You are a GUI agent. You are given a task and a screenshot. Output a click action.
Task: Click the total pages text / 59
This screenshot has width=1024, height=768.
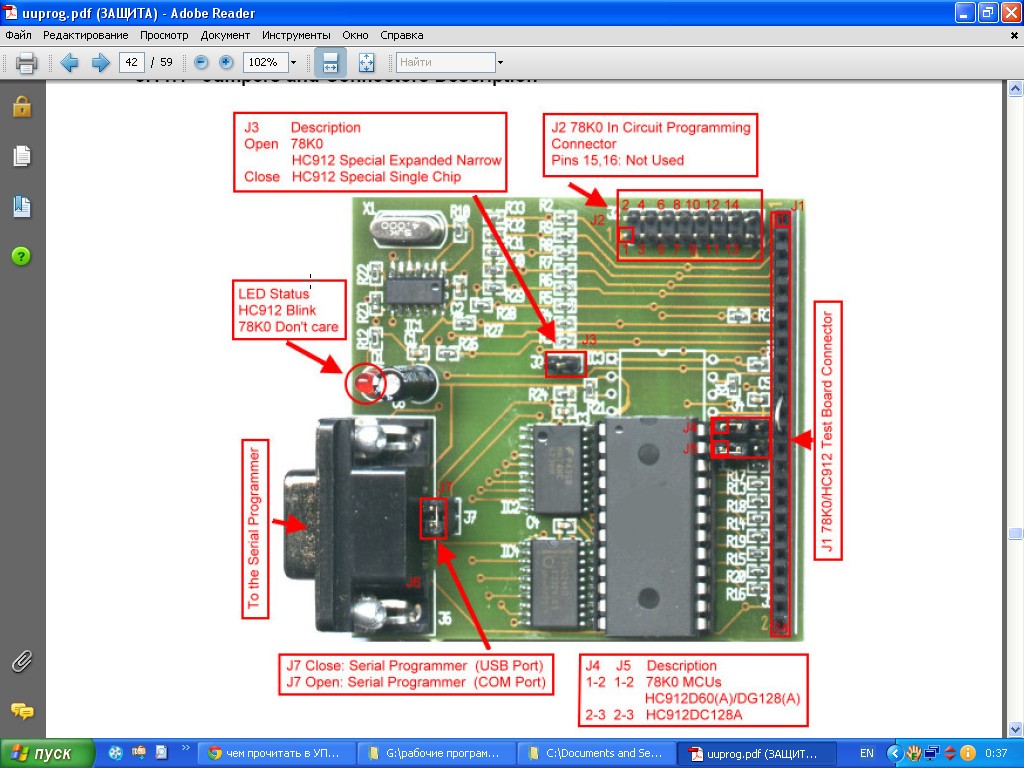(x=162, y=63)
